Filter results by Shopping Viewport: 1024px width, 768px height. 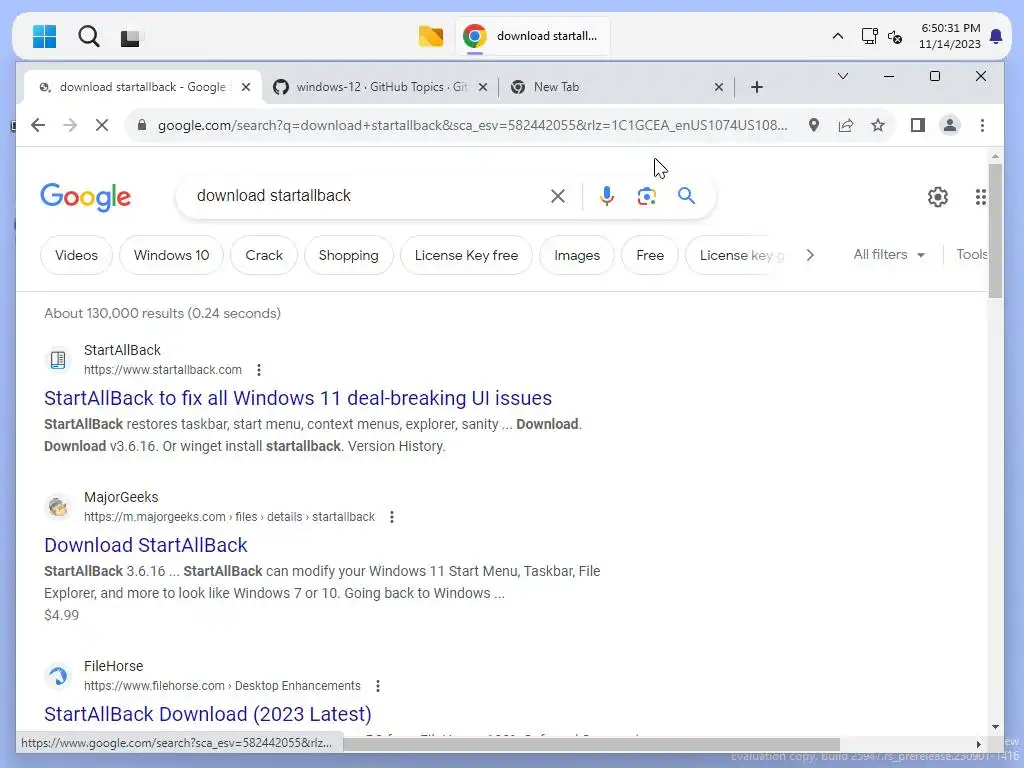point(349,255)
